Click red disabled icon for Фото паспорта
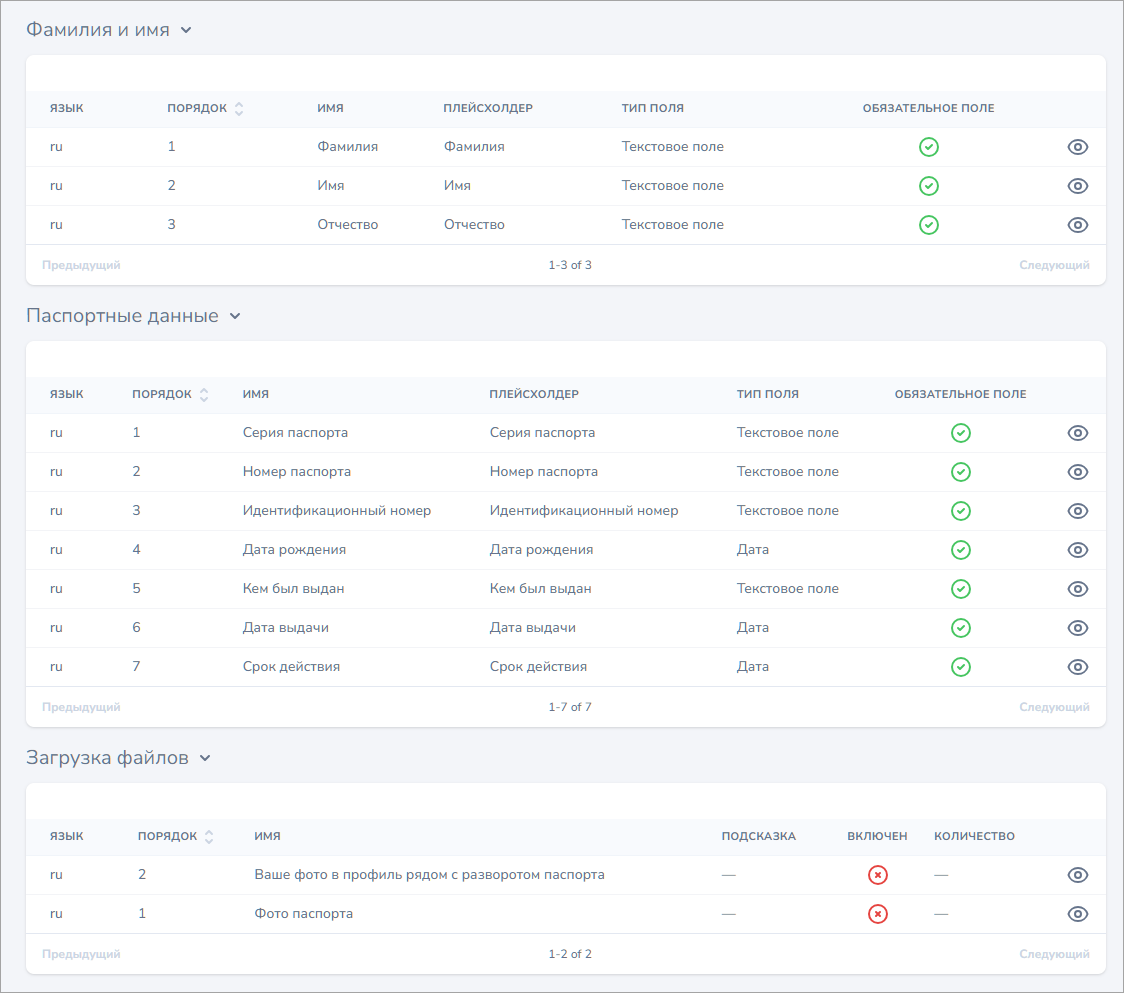The image size is (1124, 993). [877, 914]
